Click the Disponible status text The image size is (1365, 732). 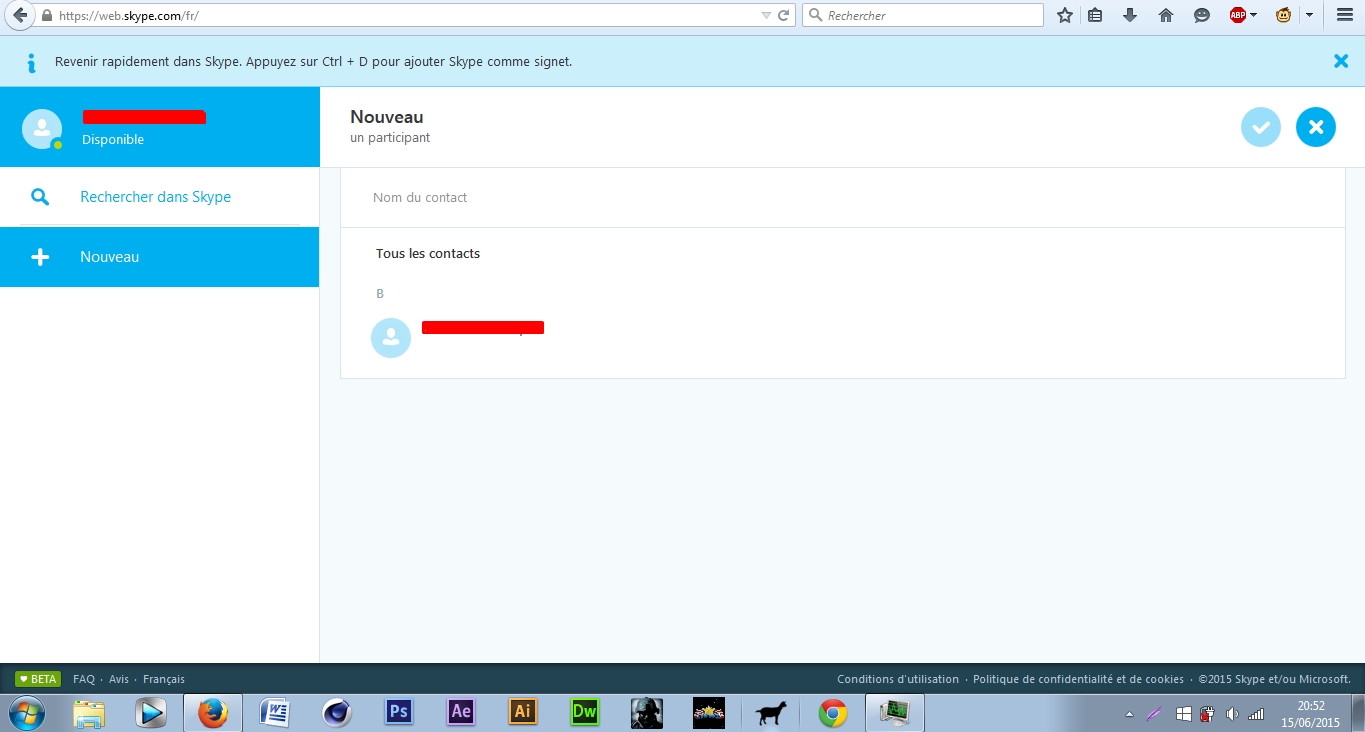pyautogui.click(x=113, y=140)
